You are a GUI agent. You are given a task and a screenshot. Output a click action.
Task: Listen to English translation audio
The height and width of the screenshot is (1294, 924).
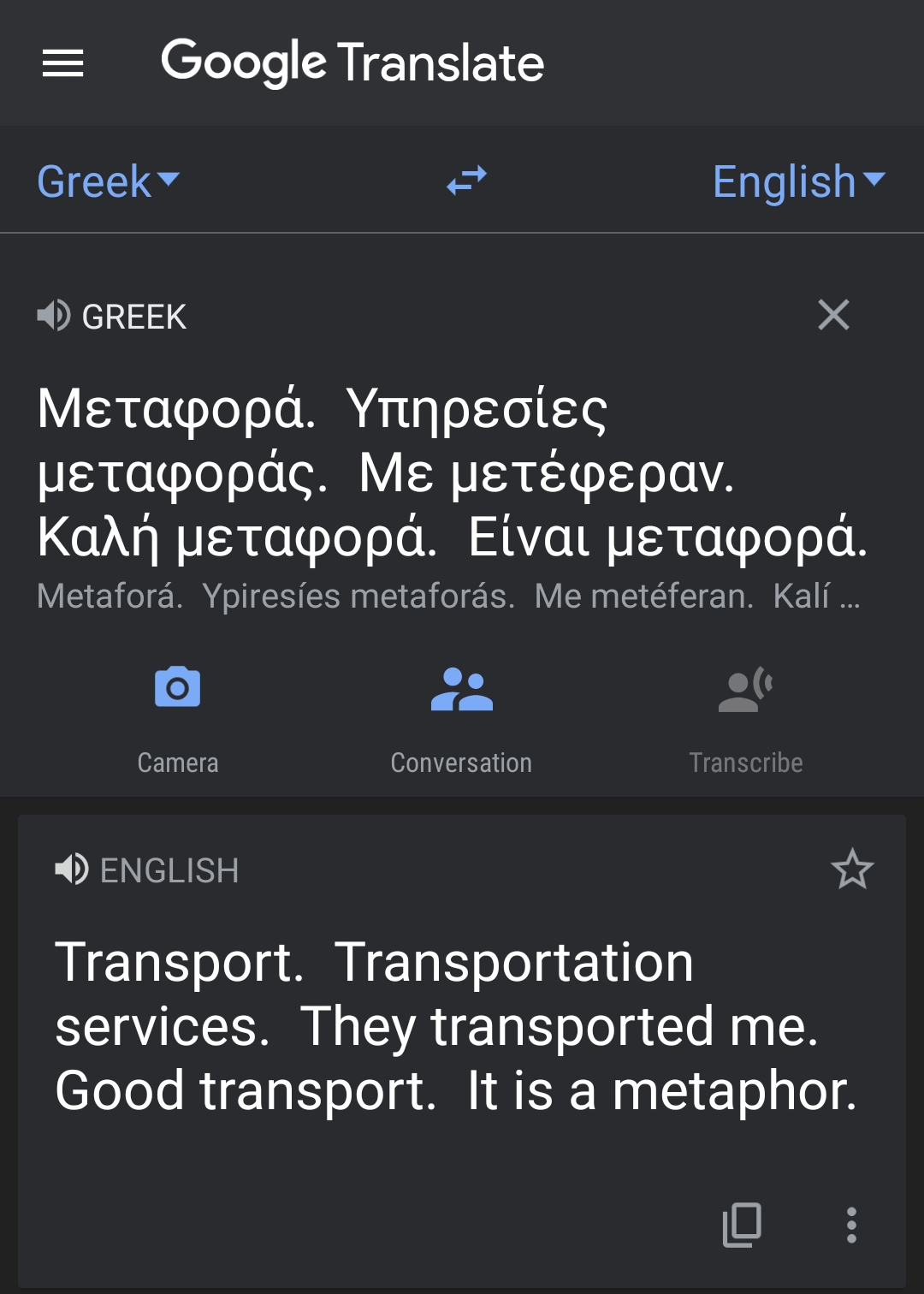[72, 870]
